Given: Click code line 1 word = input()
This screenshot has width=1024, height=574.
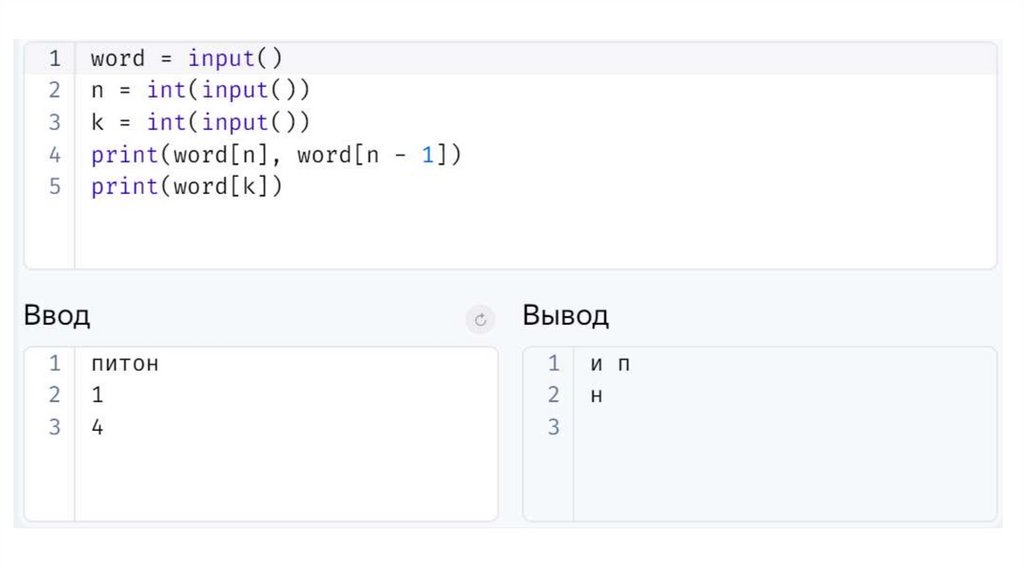Looking at the screenshot, I should click(x=187, y=58).
